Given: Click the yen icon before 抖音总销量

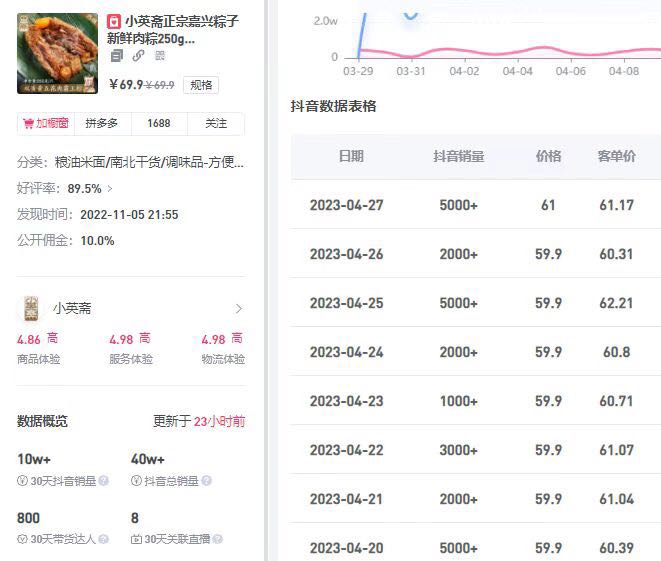Looking at the screenshot, I should point(136,480).
